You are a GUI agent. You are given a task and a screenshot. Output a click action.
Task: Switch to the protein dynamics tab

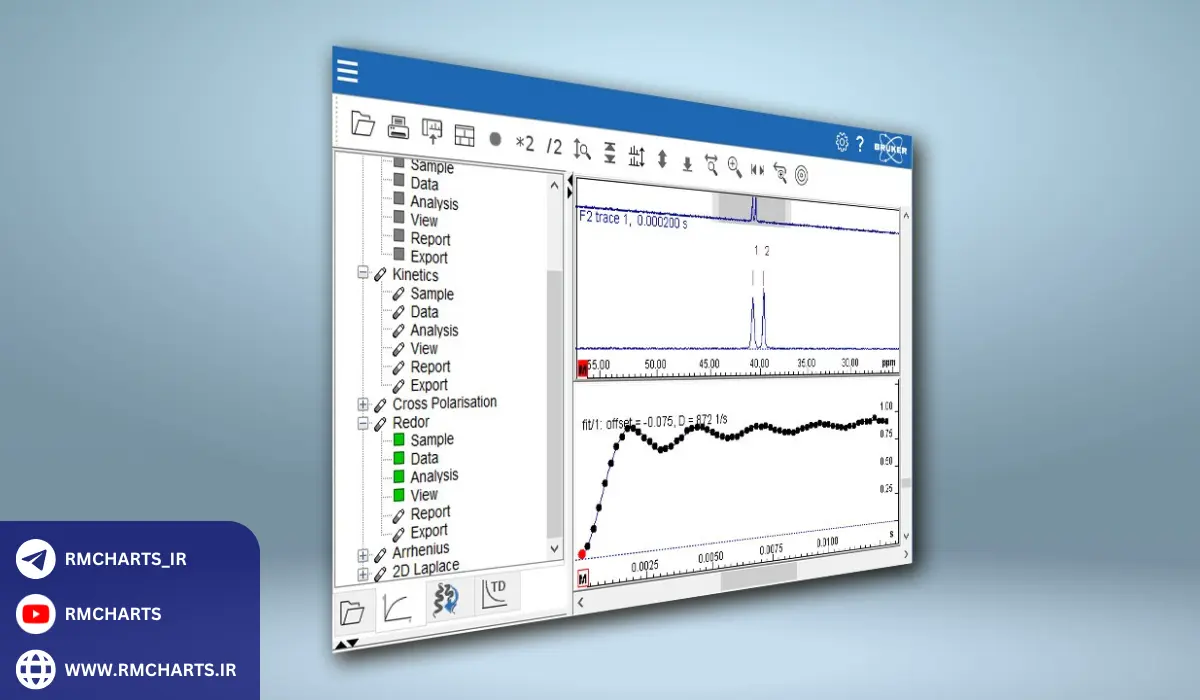[447, 600]
